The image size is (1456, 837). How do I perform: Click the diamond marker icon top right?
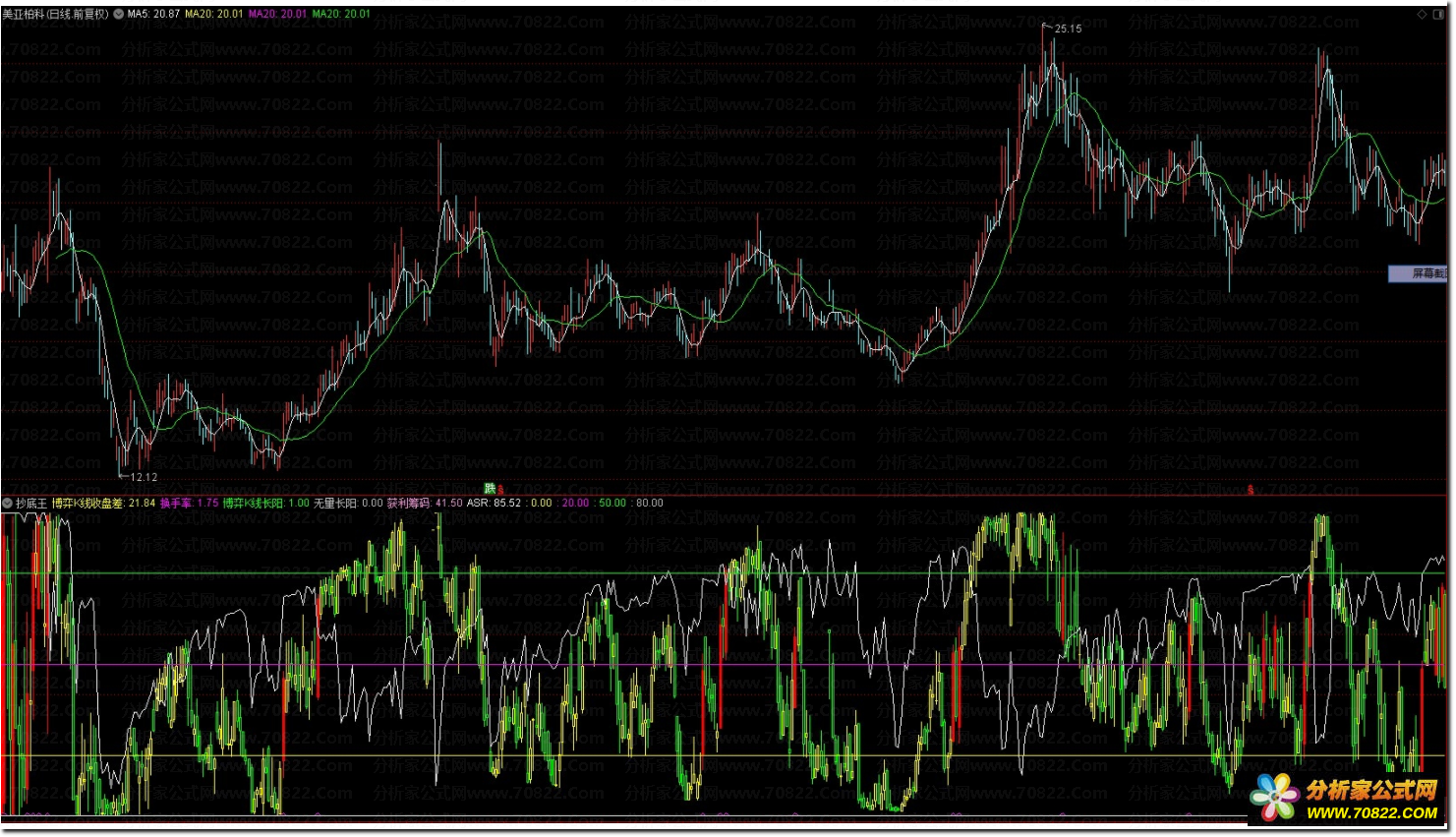click(1422, 14)
